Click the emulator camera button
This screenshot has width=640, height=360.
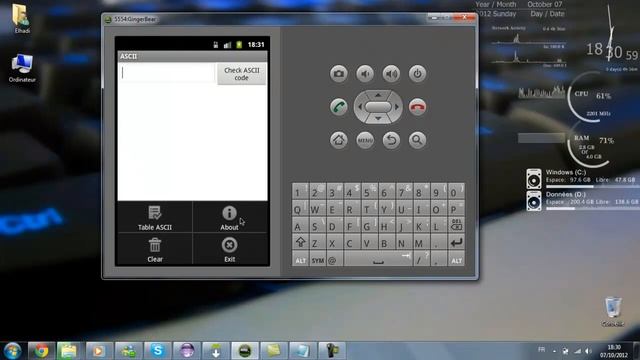(x=338, y=74)
